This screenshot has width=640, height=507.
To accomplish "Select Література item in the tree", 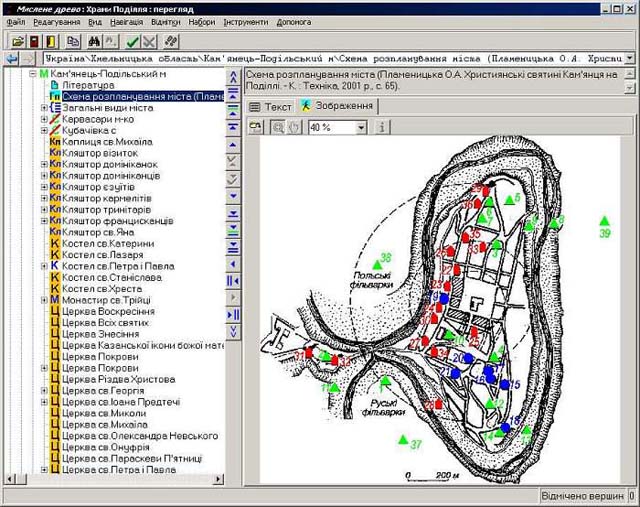I will point(89,86).
